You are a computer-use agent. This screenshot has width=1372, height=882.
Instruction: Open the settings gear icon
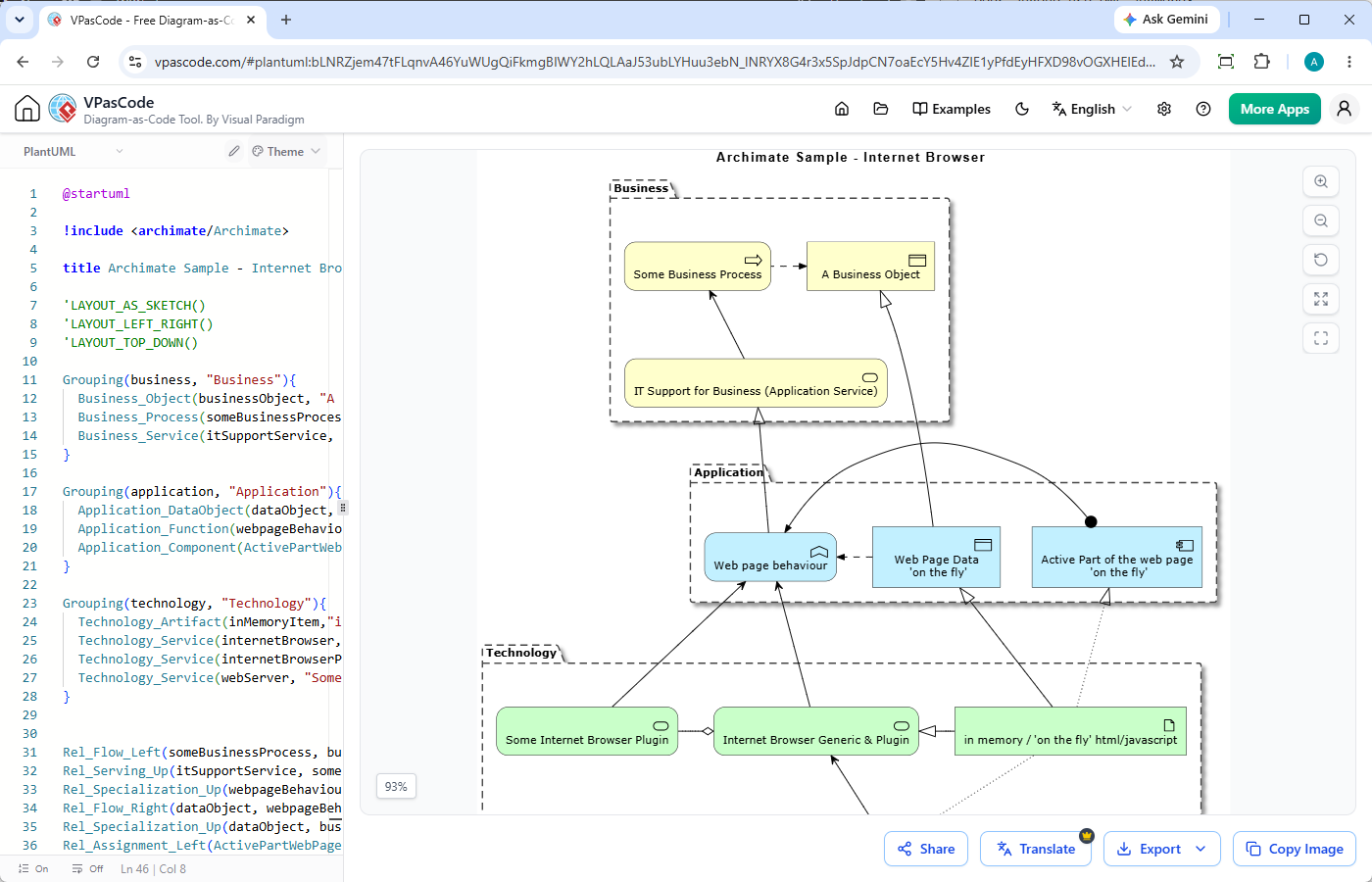click(1164, 109)
